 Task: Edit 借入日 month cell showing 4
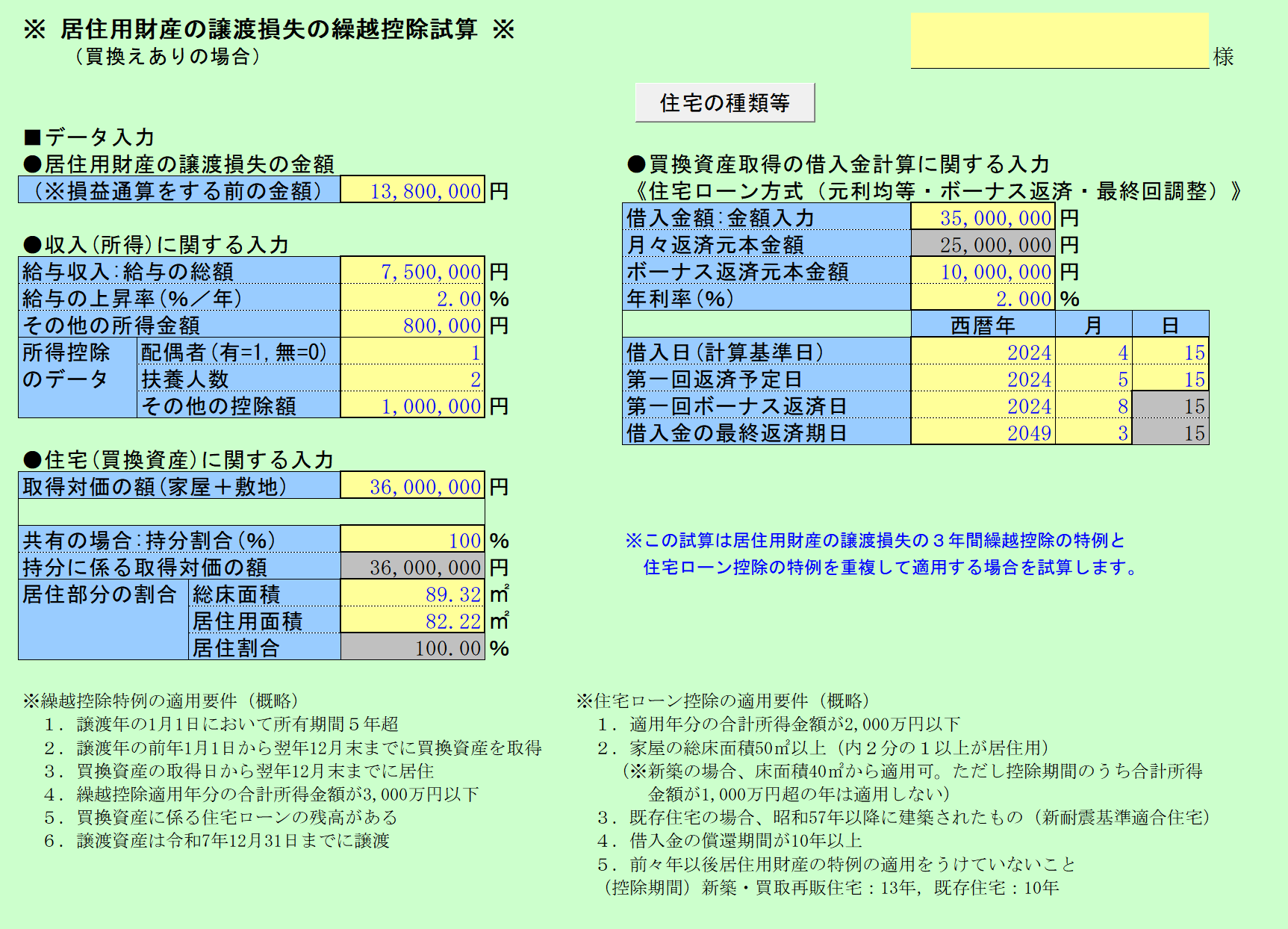click(x=1093, y=352)
